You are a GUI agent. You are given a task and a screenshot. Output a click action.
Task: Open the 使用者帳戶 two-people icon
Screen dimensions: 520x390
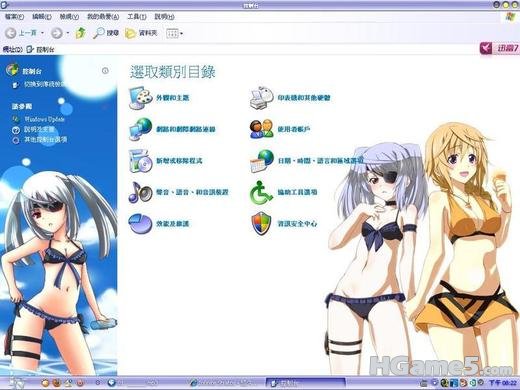262,129
